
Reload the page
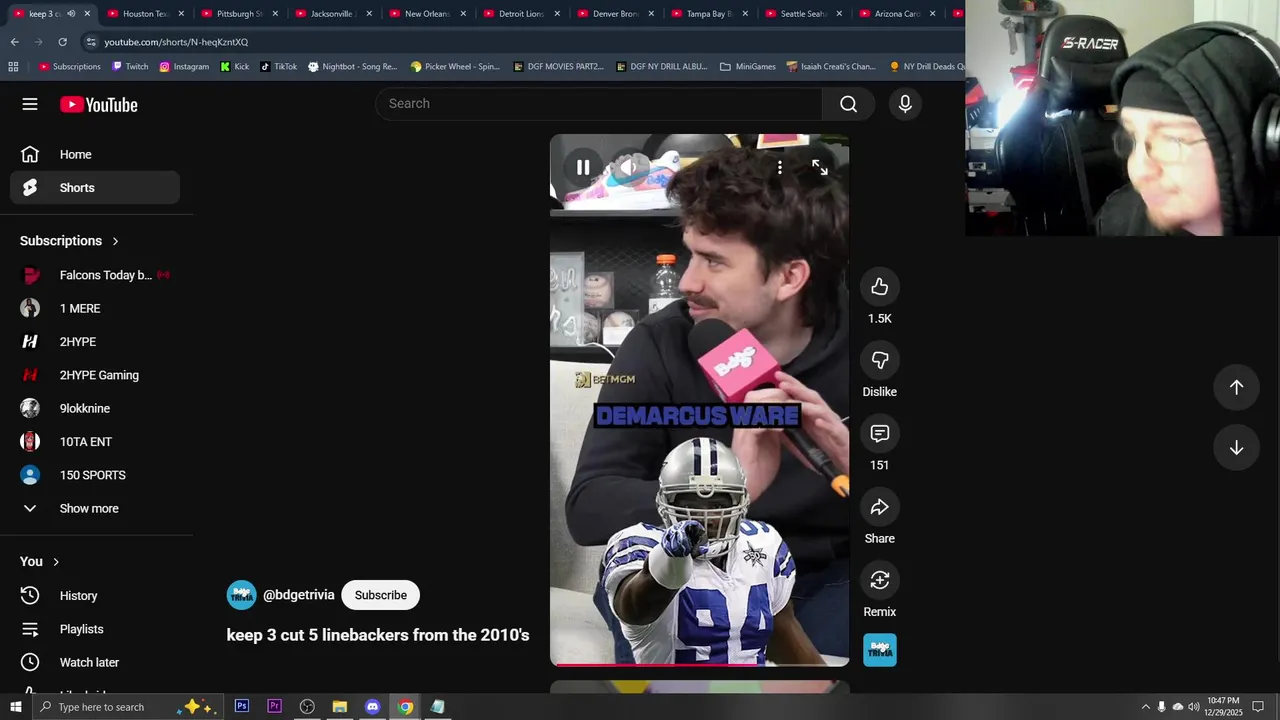click(x=62, y=42)
